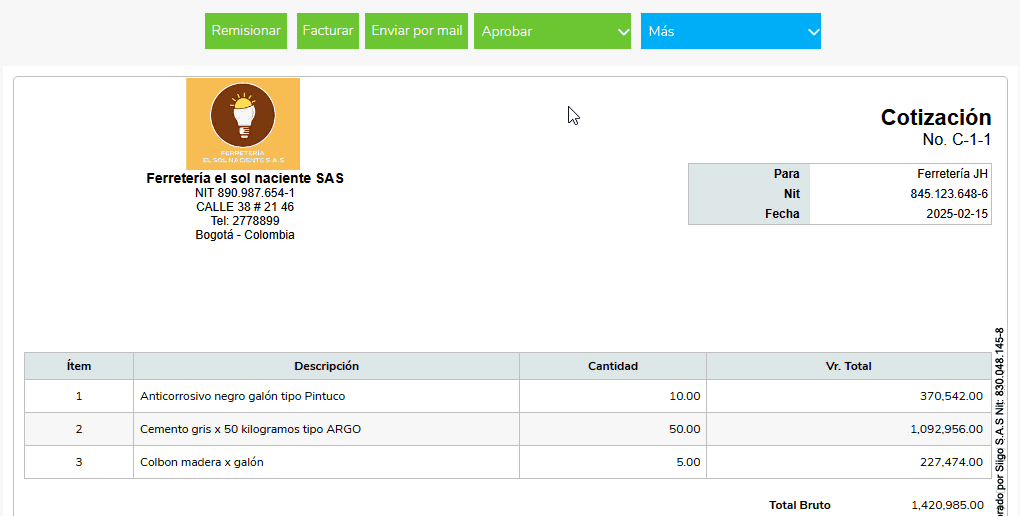Click the Para label cell
Image resolution: width=1020 pixels, height=516 pixels.
pos(749,174)
